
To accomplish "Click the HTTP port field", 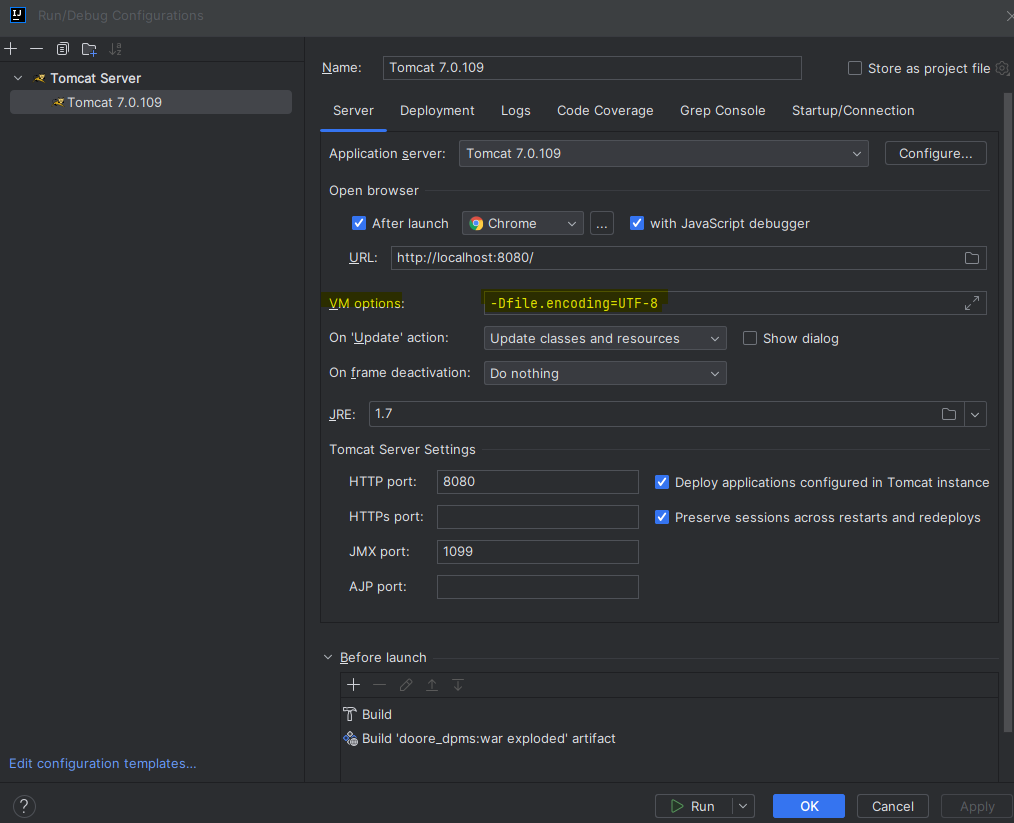I will pos(537,482).
